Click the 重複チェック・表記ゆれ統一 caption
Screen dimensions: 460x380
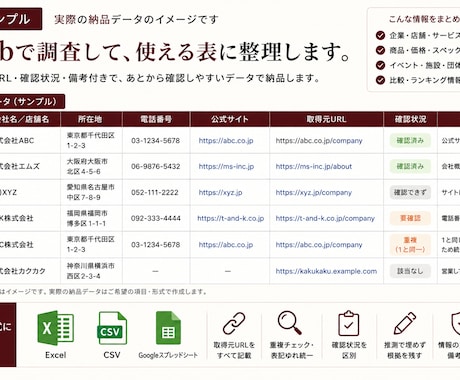[292, 350]
